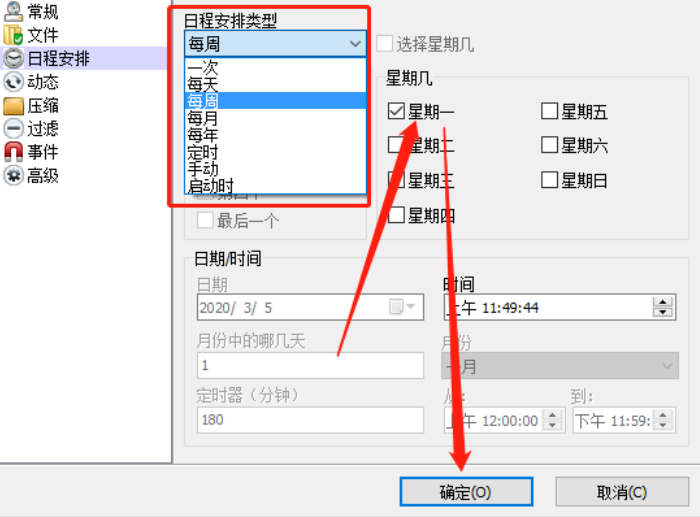Choose 手动 in schedule type list
700x517 pixels.
point(275,169)
